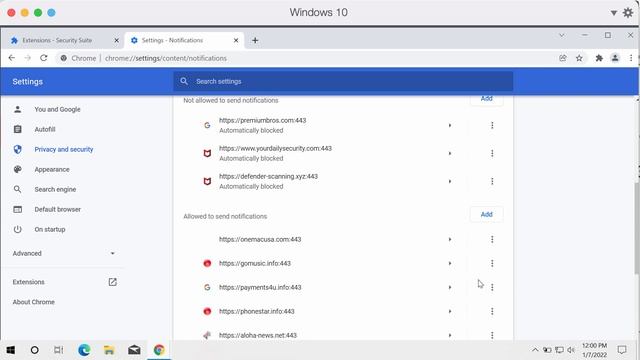
Task: Expand defender-scanning.xyz site details arrow
Action: pos(450,181)
